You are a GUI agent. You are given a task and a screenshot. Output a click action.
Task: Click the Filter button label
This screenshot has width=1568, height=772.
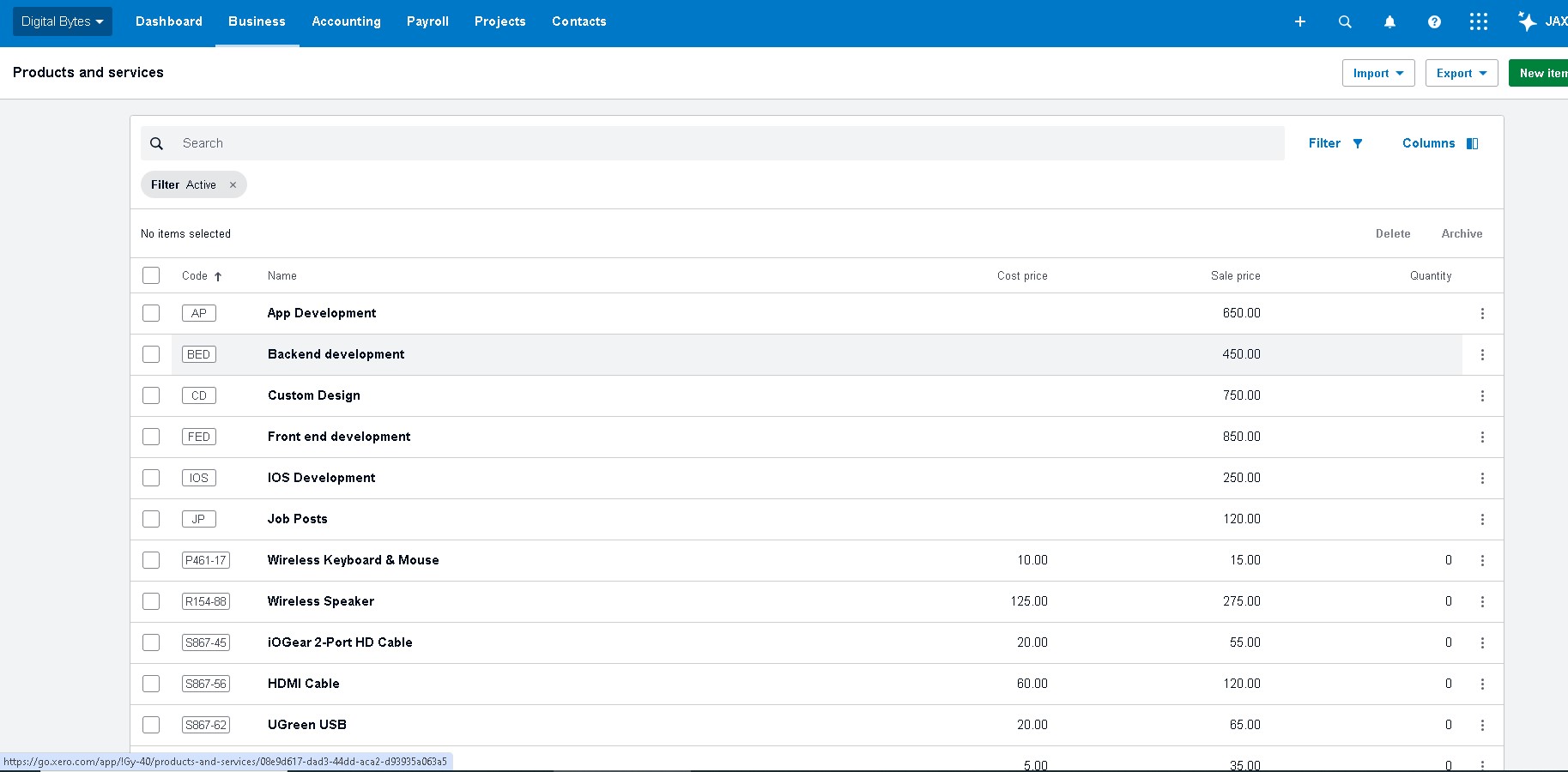point(1324,143)
